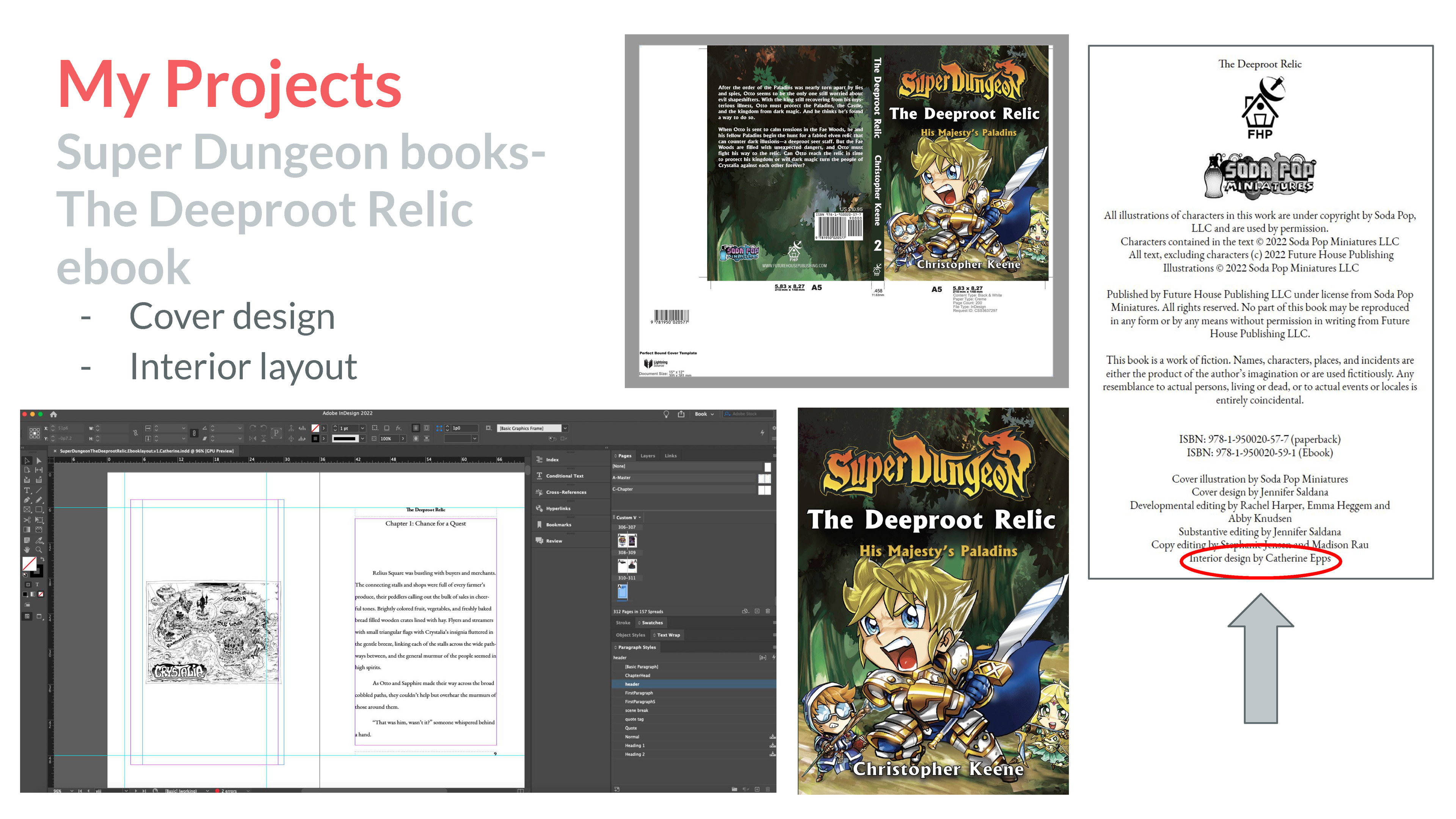1456x819 pixels.
Task: Click the quick apply lightning icon in control bar
Action: click(762, 432)
